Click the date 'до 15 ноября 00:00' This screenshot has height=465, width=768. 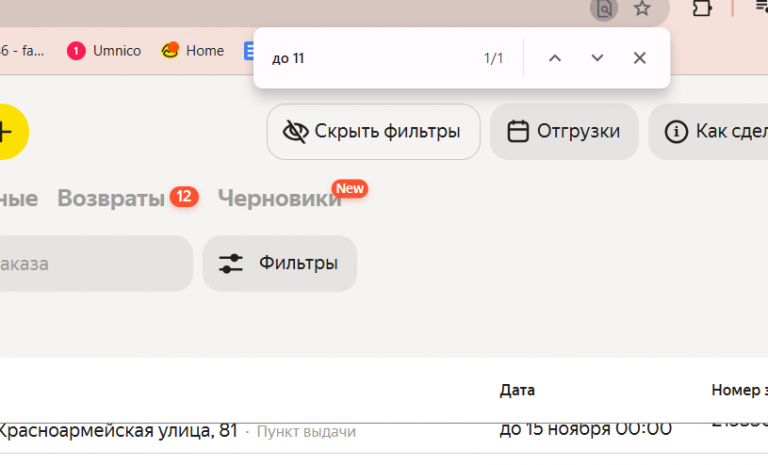click(585, 429)
